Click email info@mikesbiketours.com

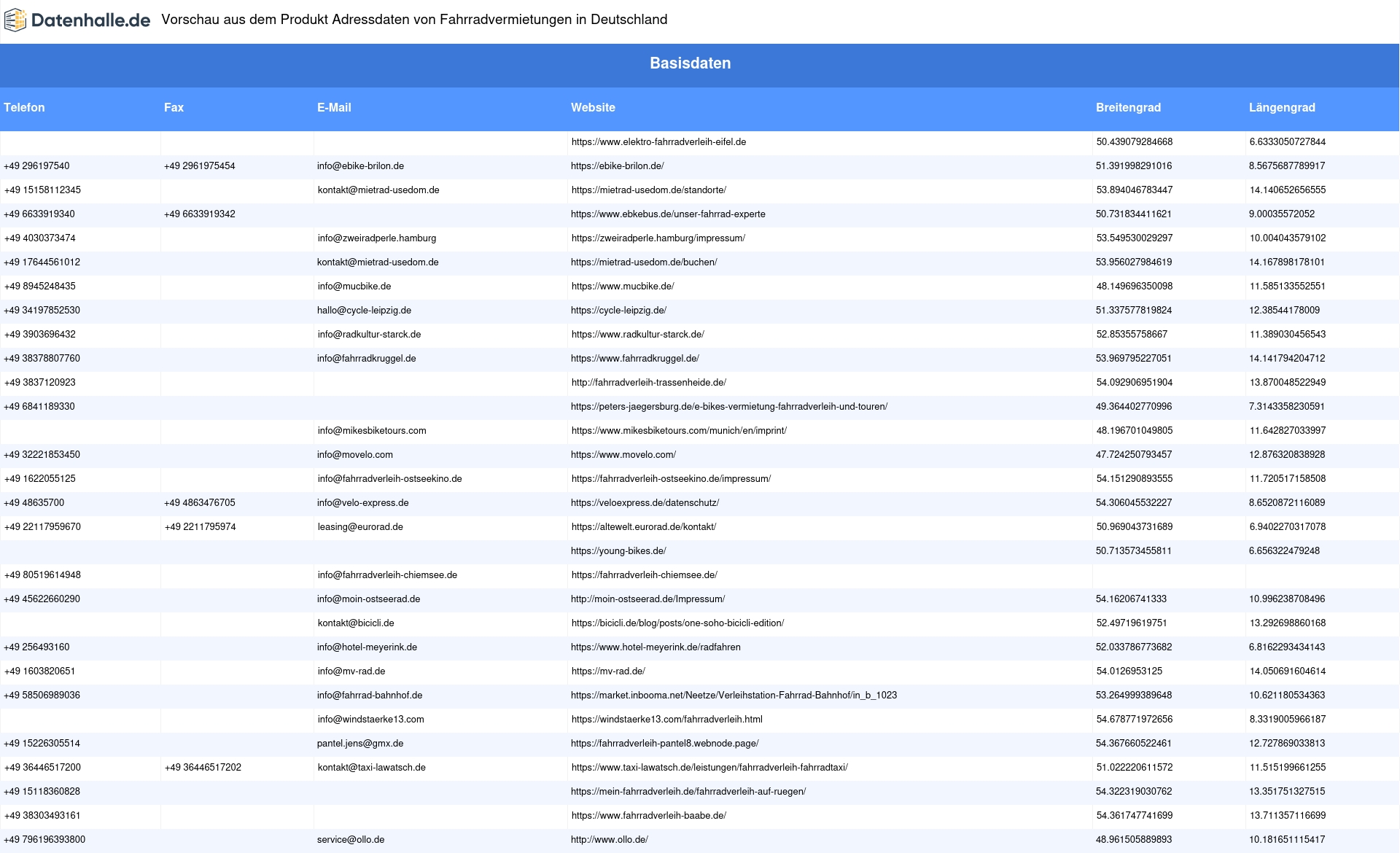[372, 431]
